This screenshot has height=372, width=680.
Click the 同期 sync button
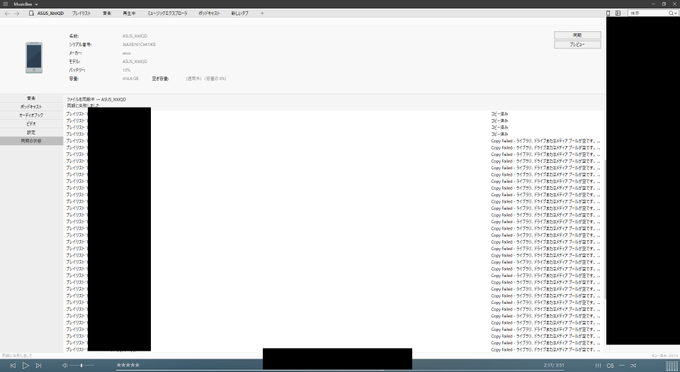pyautogui.click(x=577, y=35)
